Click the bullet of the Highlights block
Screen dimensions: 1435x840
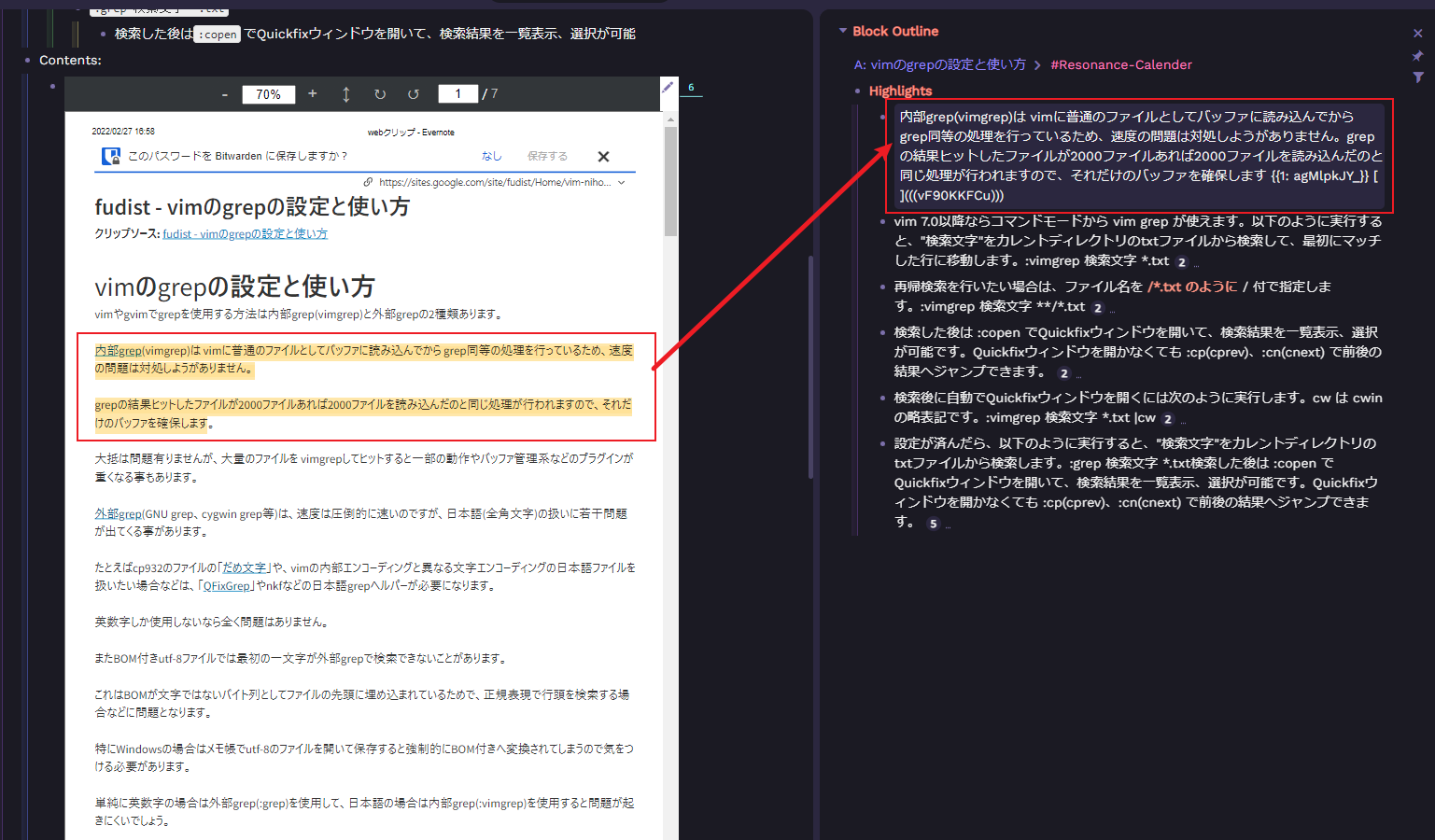(x=857, y=91)
